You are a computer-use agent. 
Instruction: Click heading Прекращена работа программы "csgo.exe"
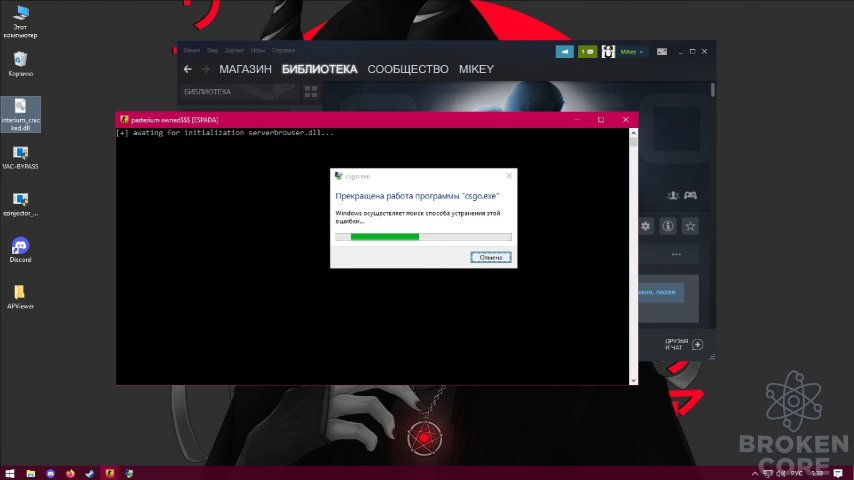[x=417, y=196]
